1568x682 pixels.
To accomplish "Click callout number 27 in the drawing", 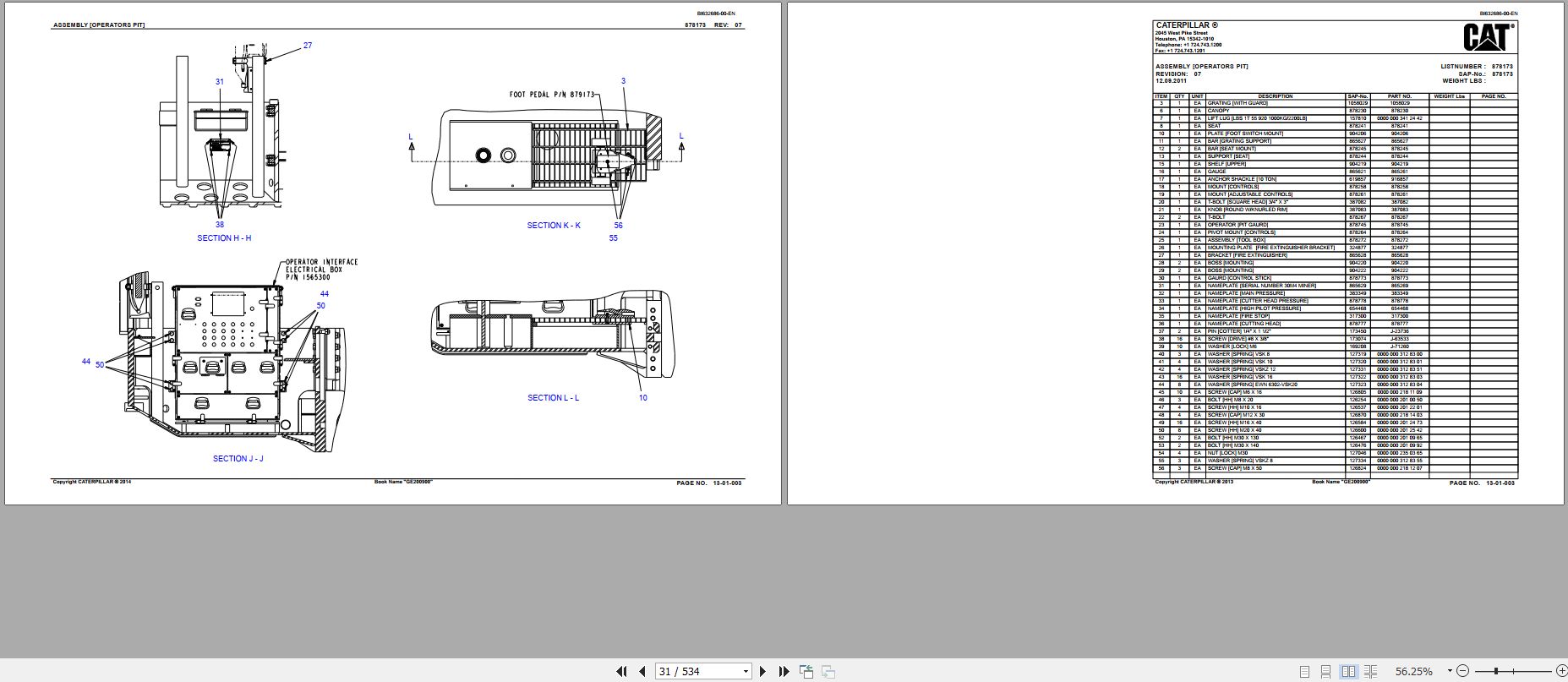I will (308, 46).
